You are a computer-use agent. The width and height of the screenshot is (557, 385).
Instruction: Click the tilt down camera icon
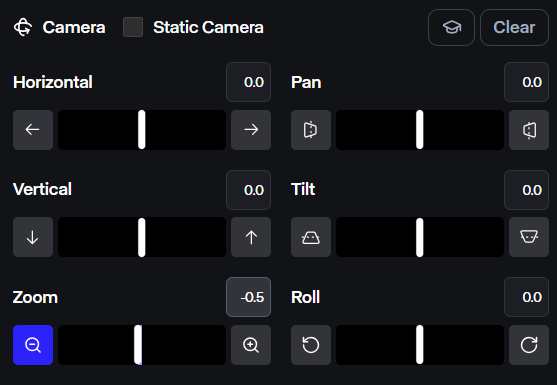click(x=529, y=237)
